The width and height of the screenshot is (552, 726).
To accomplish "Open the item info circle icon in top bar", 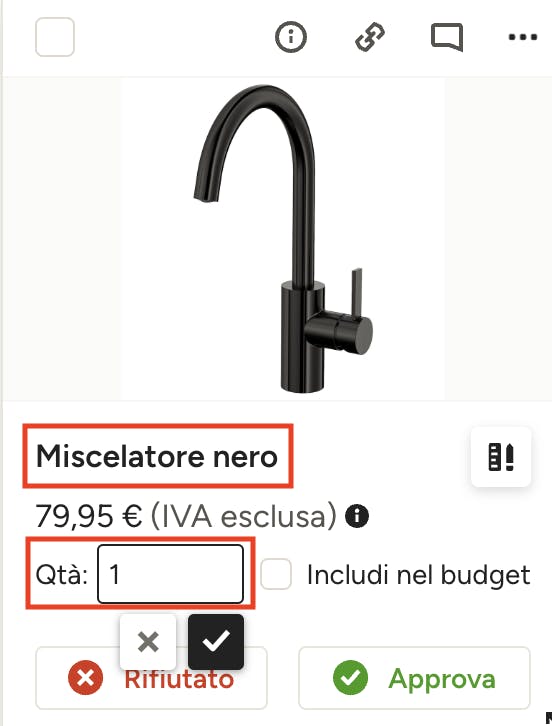I will 290,37.
